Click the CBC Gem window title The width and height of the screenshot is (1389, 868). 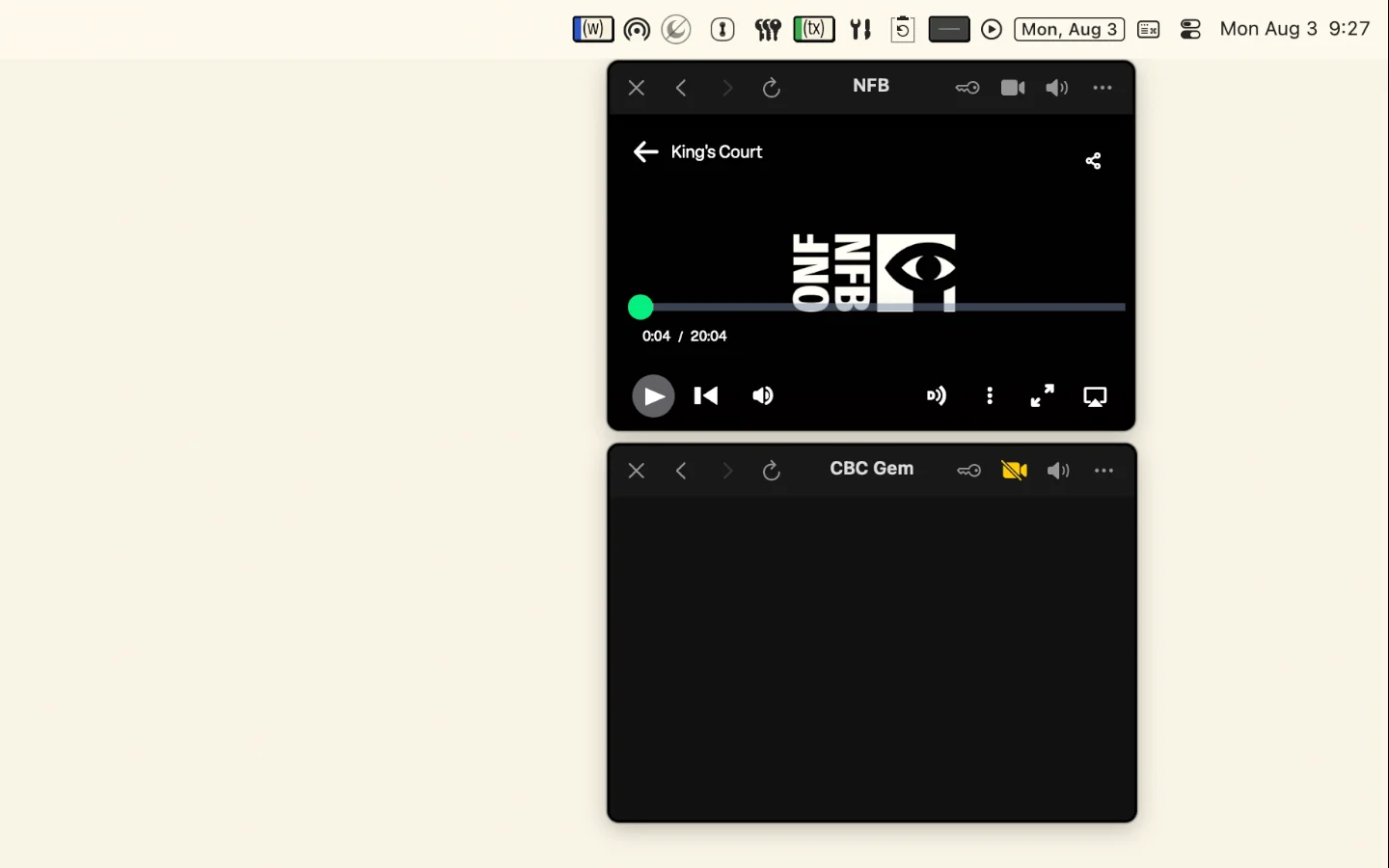pos(872,469)
